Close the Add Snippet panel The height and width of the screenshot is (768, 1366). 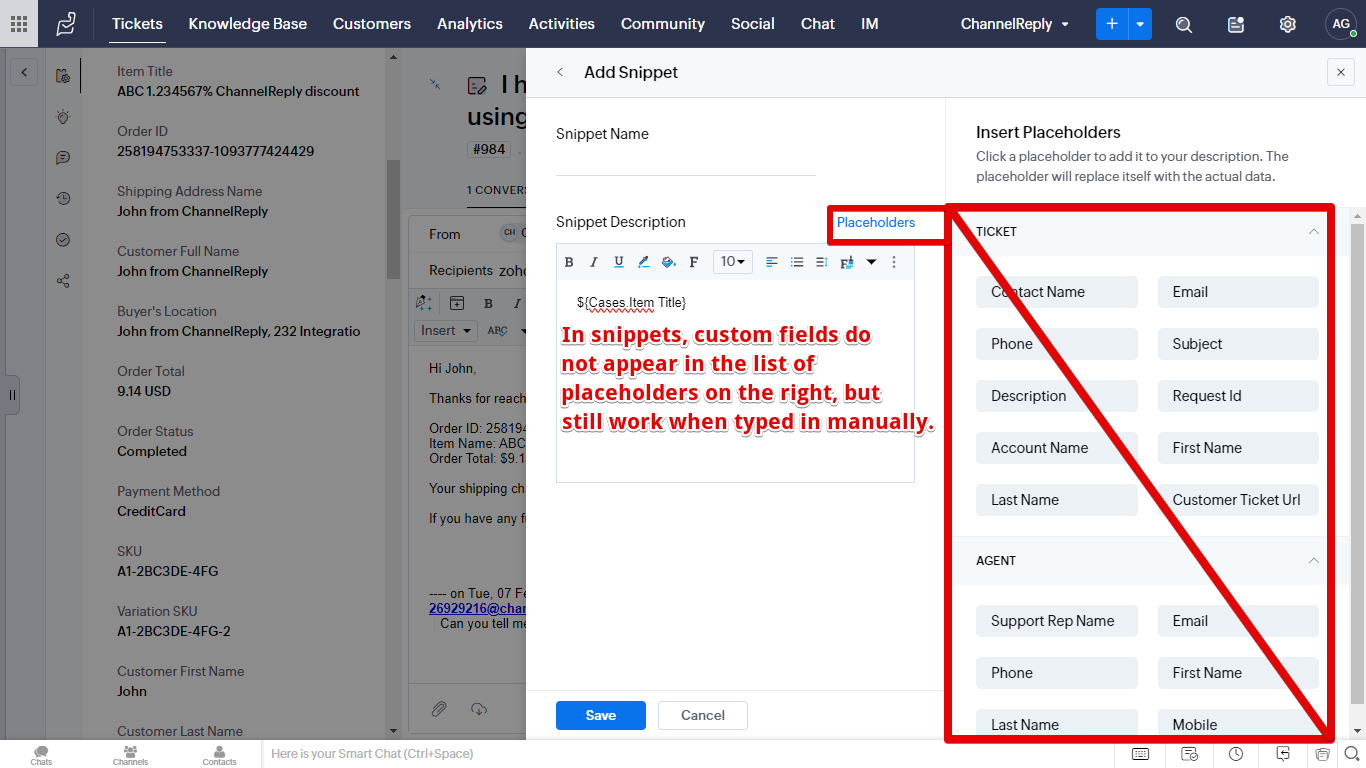[x=1341, y=72]
